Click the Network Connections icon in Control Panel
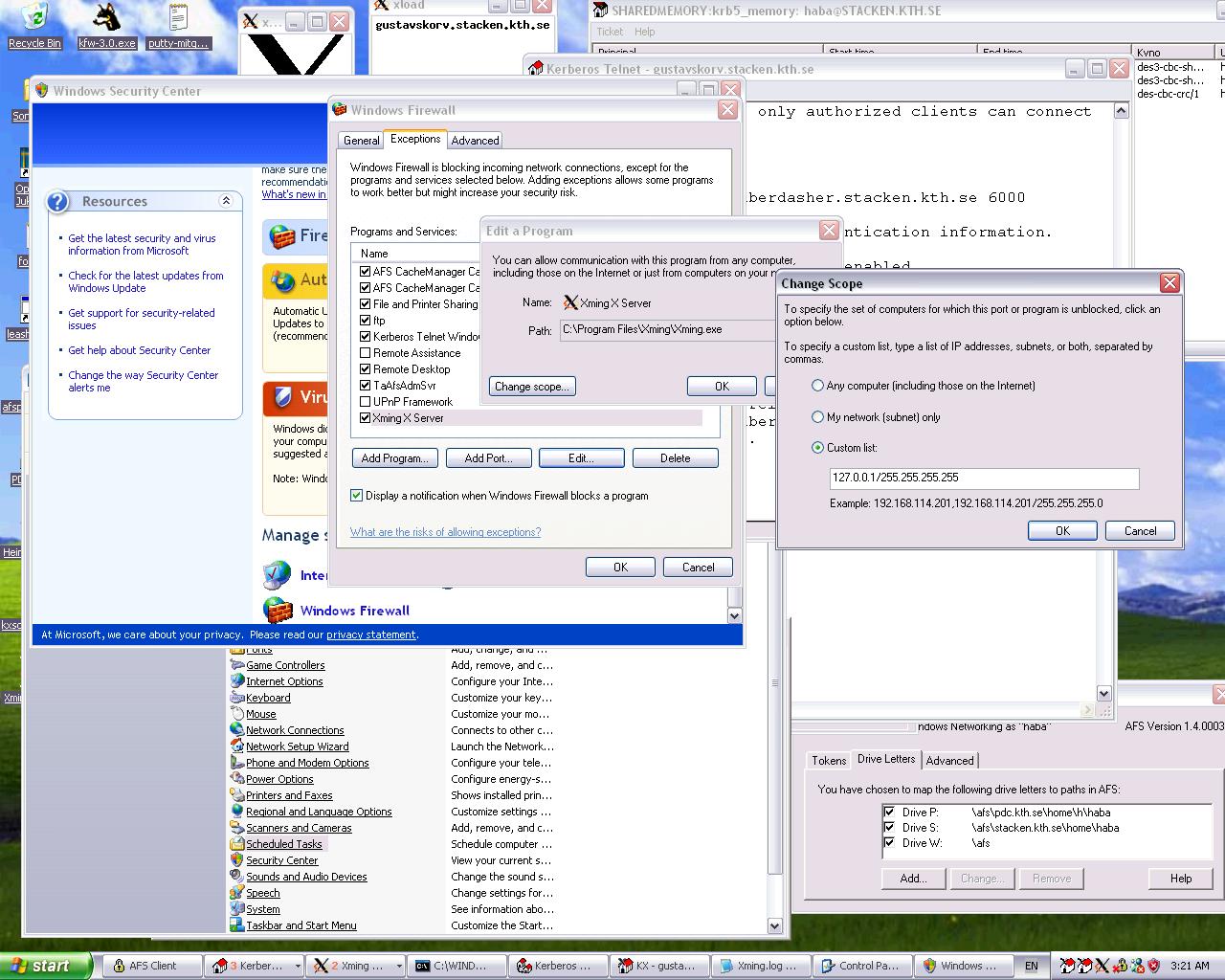Viewport: 1225px width, 980px height. (x=237, y=730)
